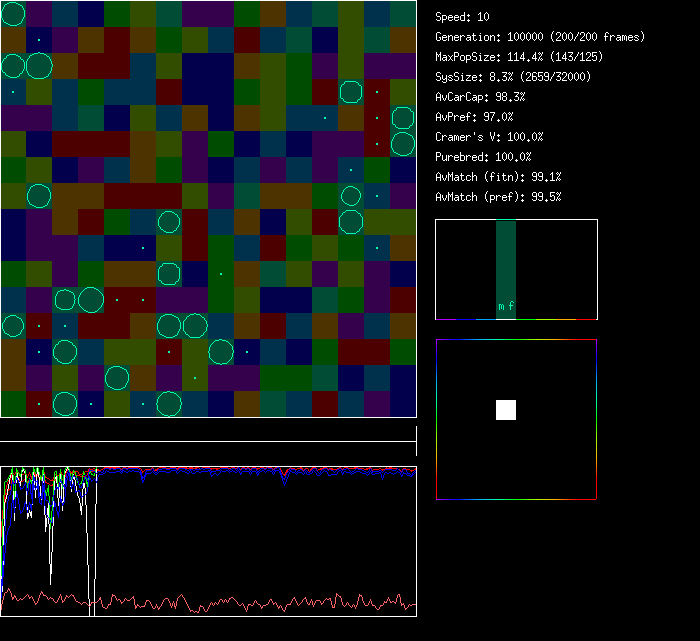700x641 pixels.
Task: Click the AvMatch (pref) statistic
Action: 498,197
